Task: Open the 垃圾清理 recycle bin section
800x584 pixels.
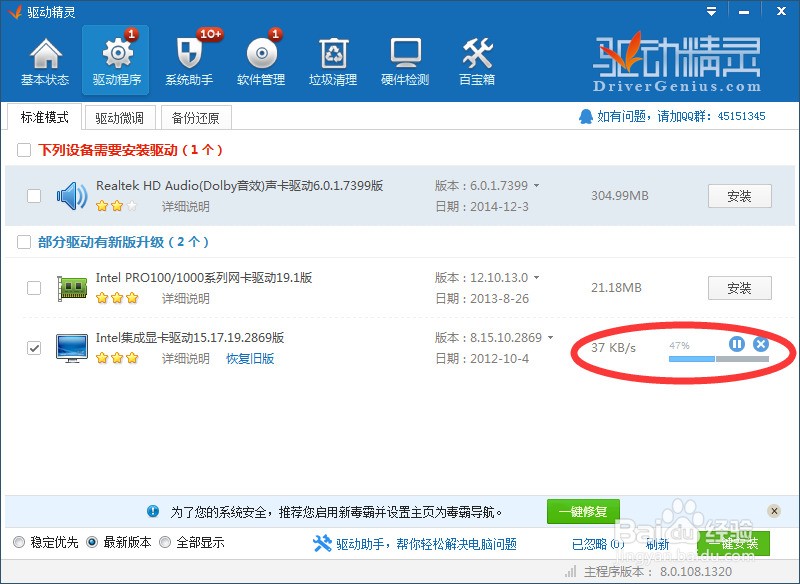Action: [333, 61]
